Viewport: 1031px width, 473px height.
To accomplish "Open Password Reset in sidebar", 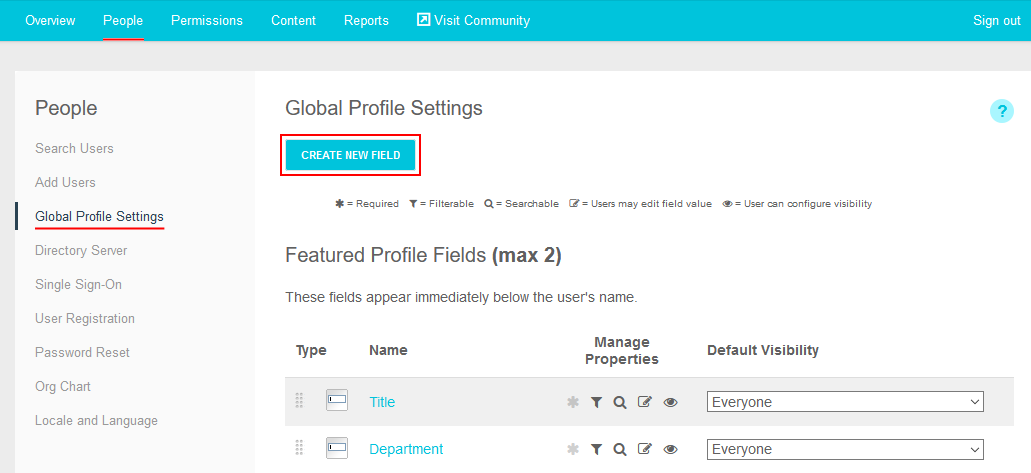I will pyautogui.click(x=82, y=353).
